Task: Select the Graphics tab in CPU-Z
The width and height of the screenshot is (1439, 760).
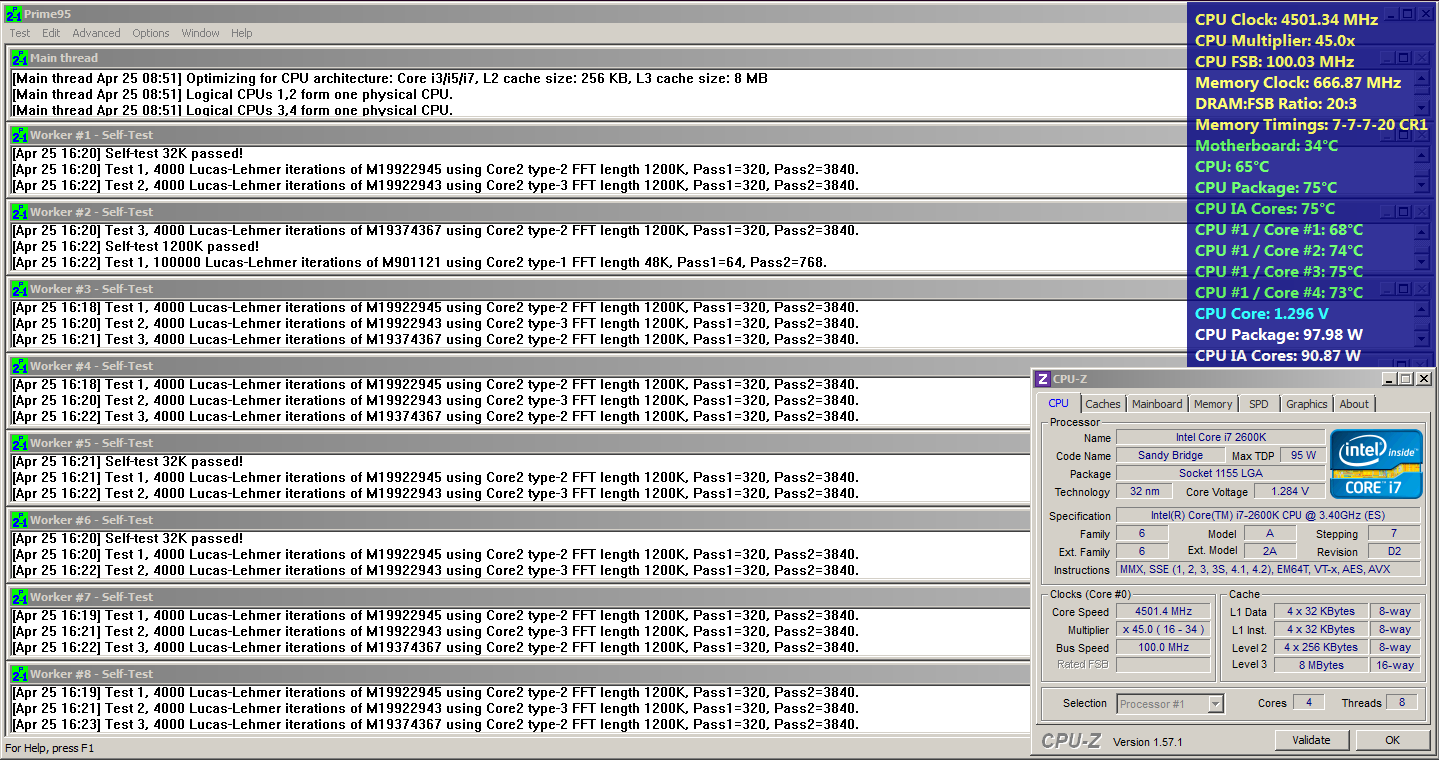Action: point(1306,404)
